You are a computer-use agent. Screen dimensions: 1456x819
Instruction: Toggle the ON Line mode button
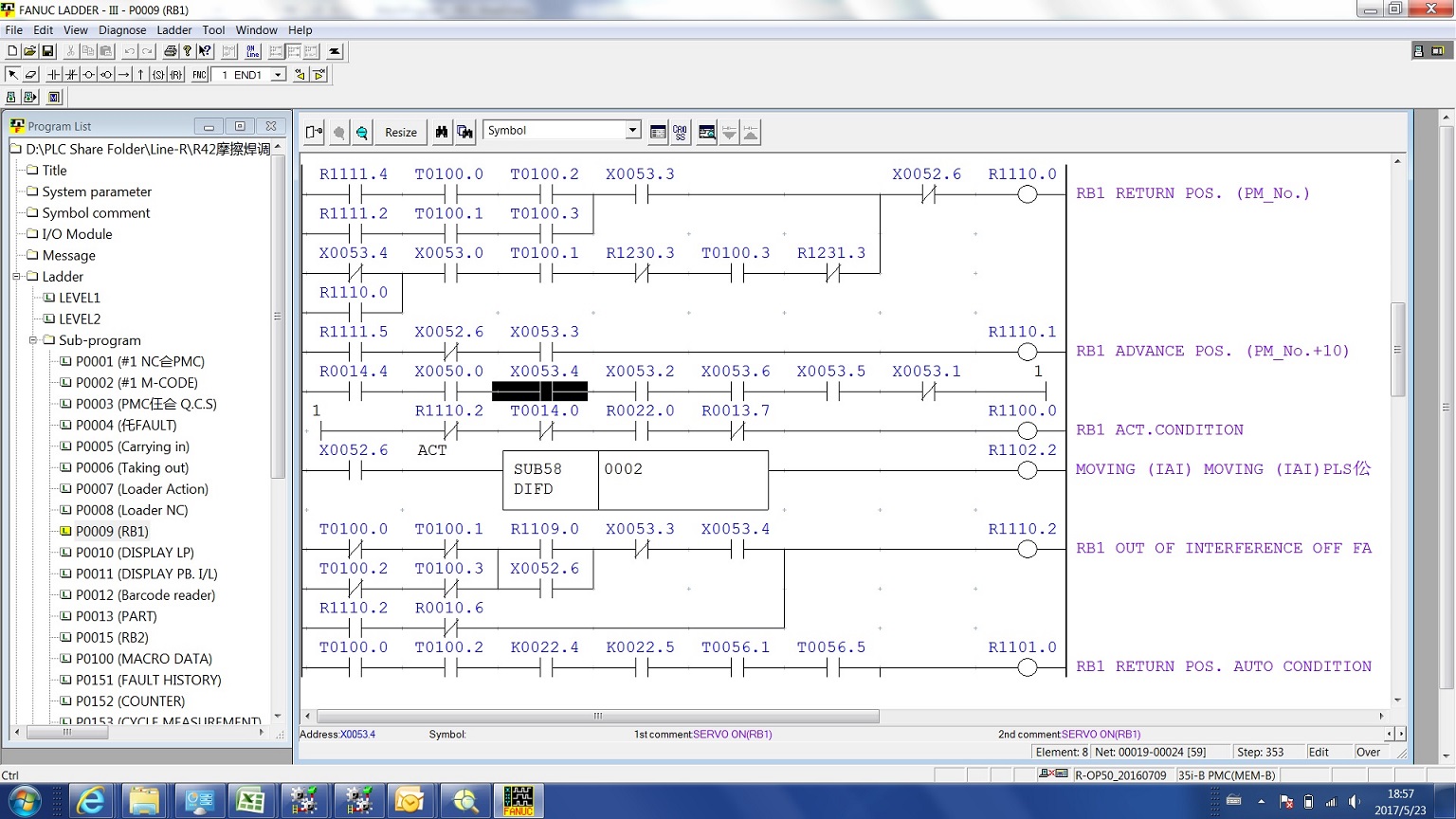click(x=252, y=51)
